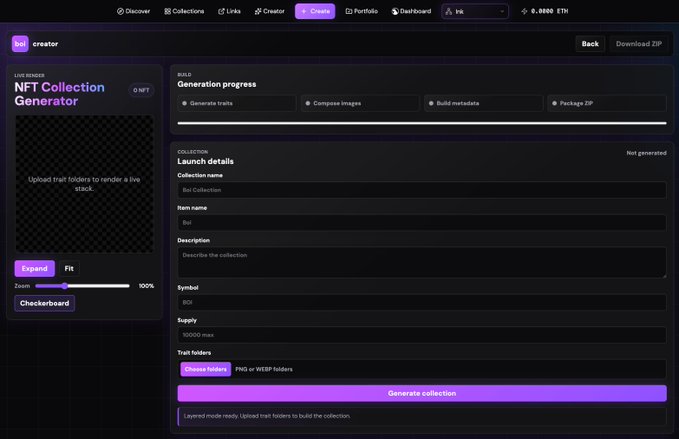Click the Compose images step
Viewport: 679px width, 439px height.
point(360,103)
